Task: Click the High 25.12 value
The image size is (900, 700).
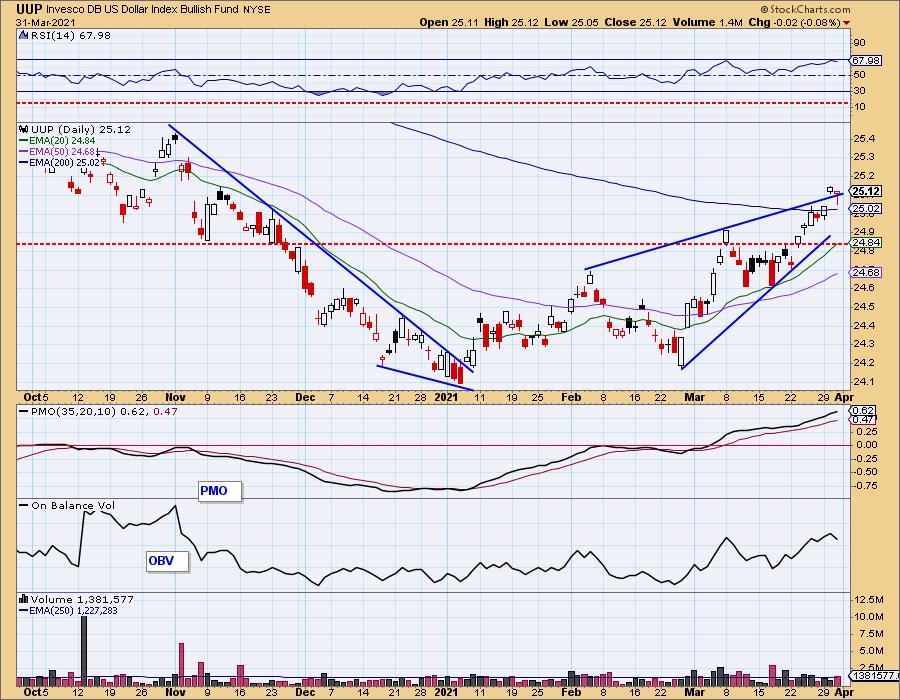Action: 511,22
